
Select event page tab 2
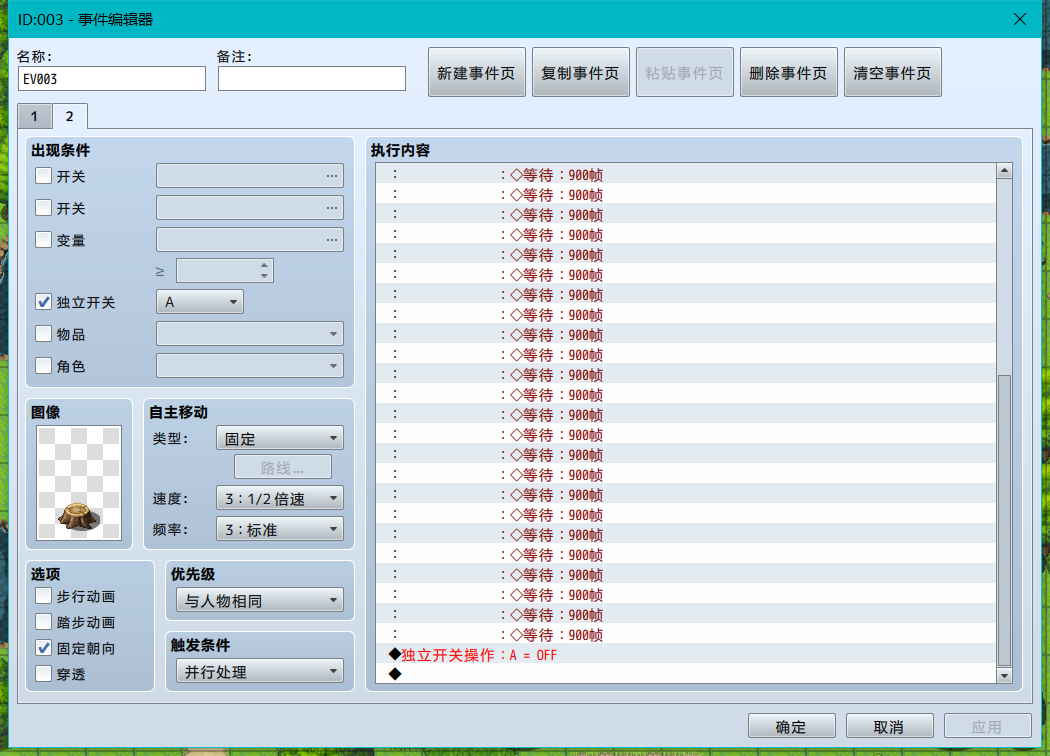tap(70, 116)
